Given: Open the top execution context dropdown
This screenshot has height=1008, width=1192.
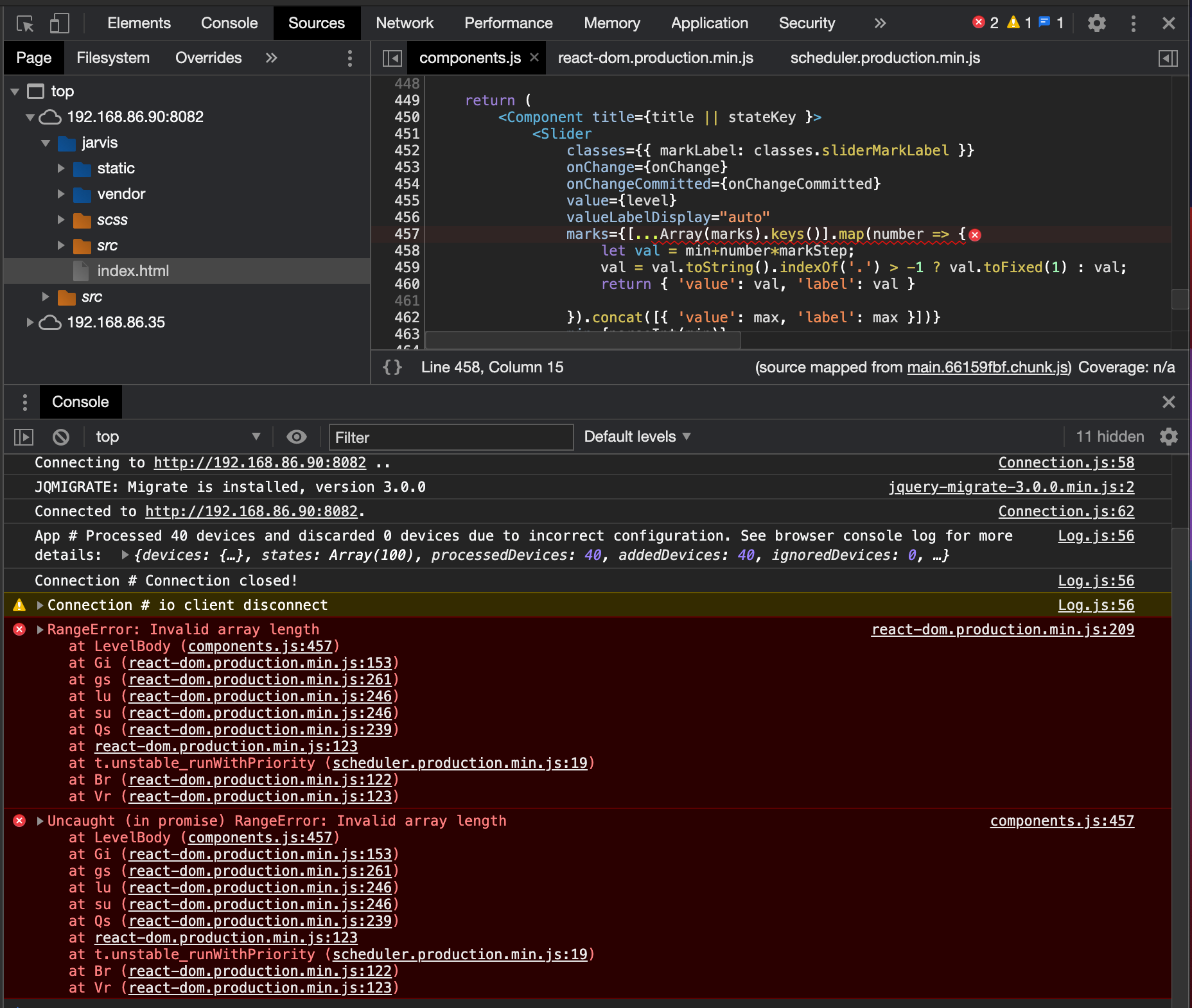Looking at the screenshot, I should [x=178, y=437].
